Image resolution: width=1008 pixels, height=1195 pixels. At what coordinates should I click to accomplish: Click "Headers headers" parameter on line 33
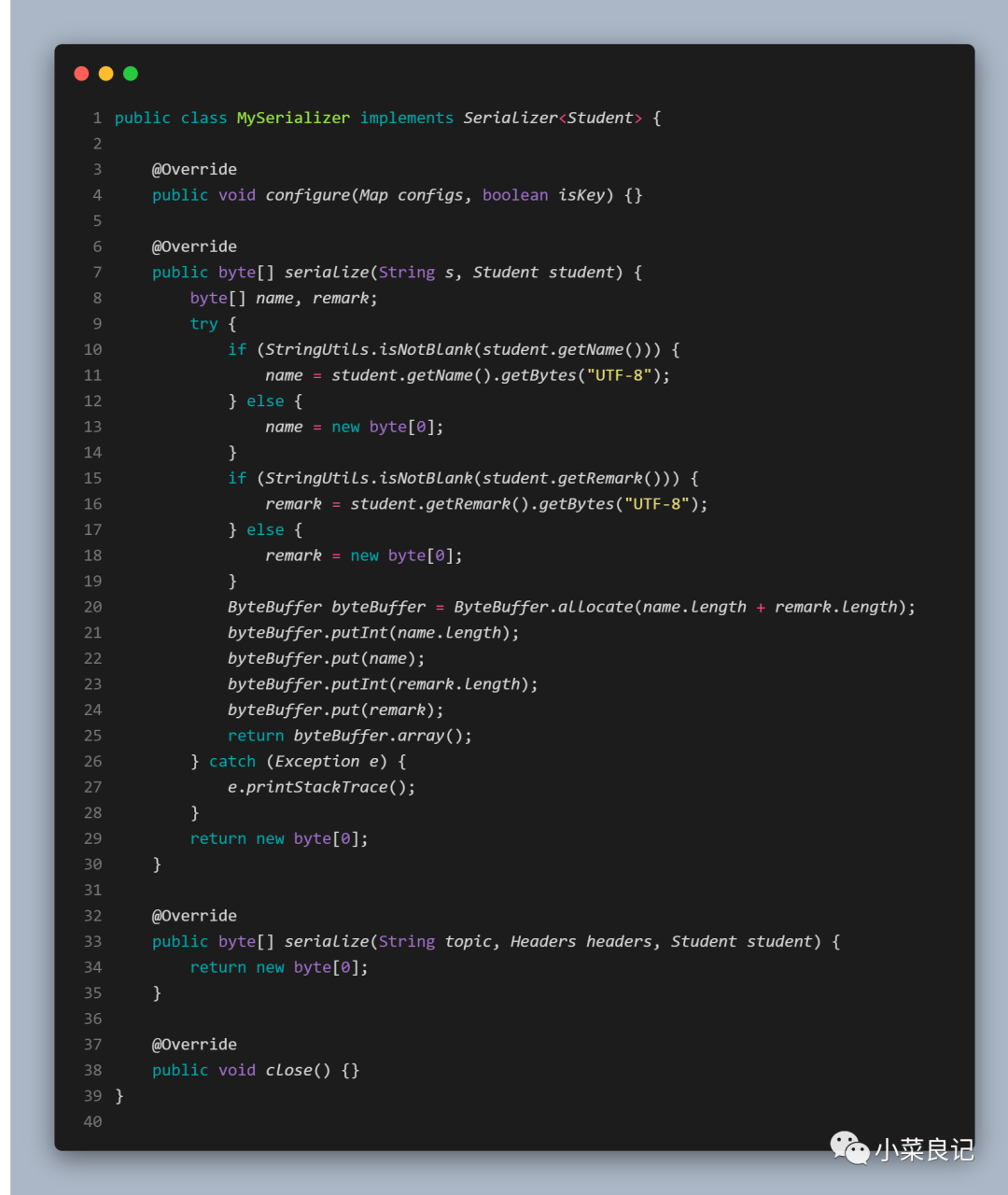(x=581, y=941)
